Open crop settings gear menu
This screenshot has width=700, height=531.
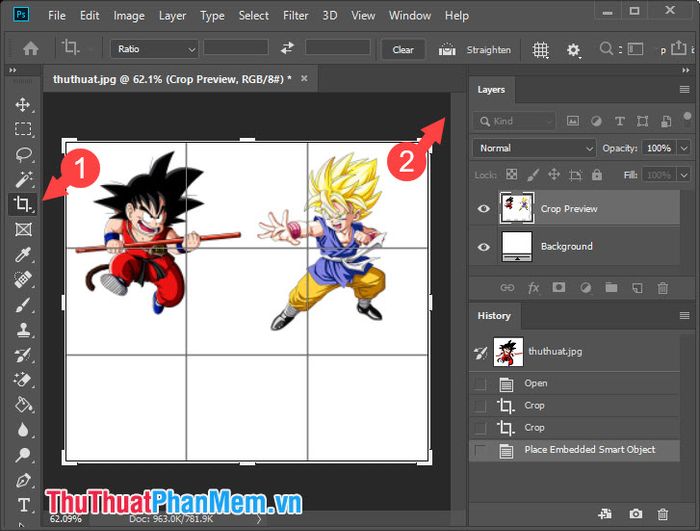(x=573, y=50)
